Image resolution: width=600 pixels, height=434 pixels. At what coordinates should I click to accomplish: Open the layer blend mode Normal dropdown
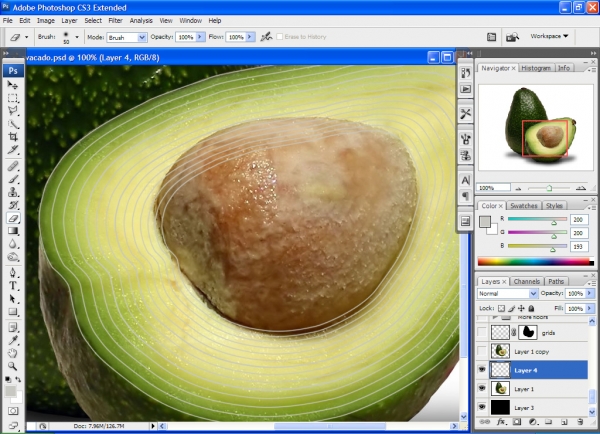tap(507, 294)
